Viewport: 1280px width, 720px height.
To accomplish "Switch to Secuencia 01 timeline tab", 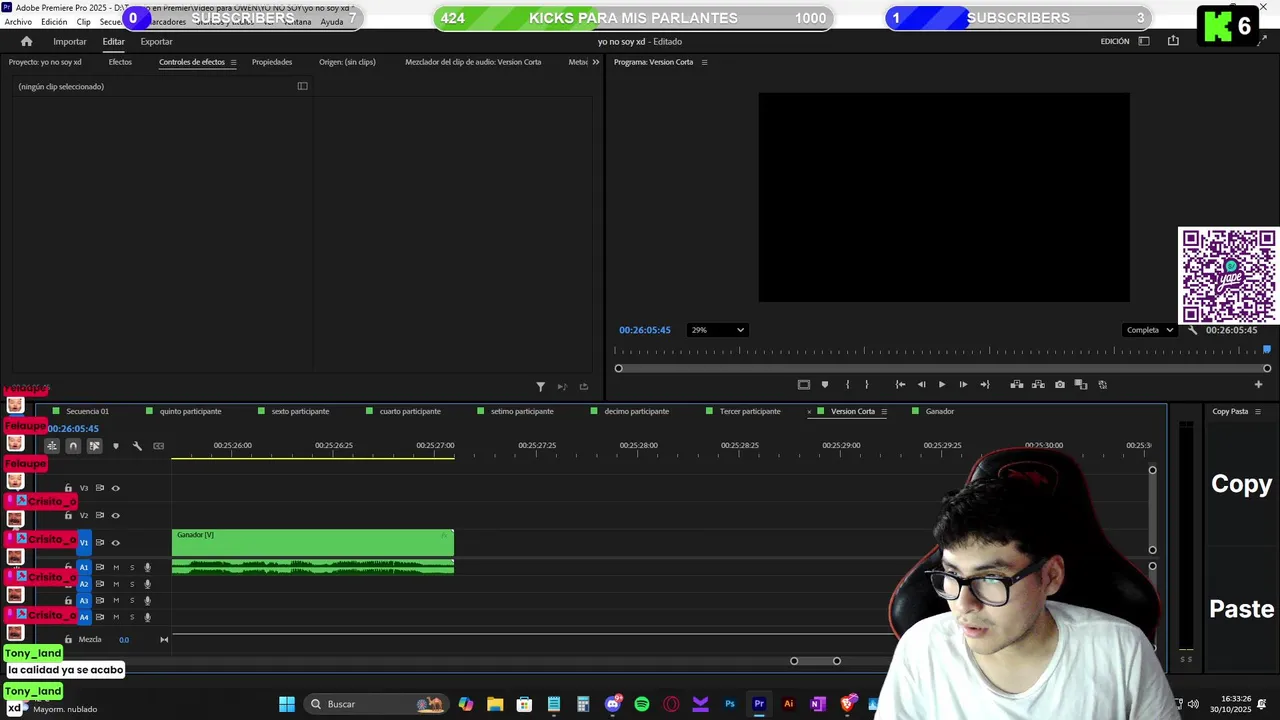I will tap(87, 411).
